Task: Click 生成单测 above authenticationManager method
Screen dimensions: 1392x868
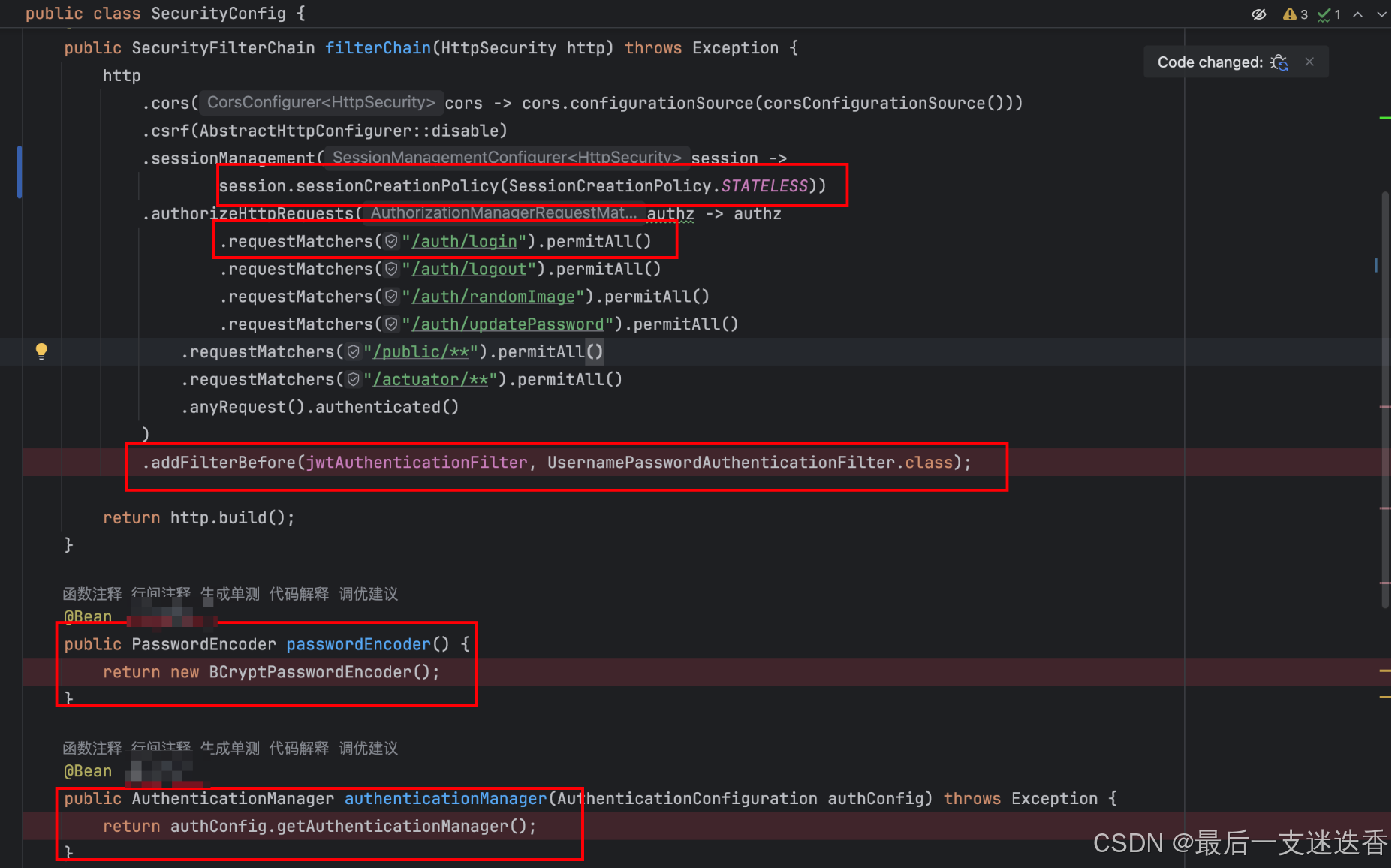Action: [x=230, y=748]
